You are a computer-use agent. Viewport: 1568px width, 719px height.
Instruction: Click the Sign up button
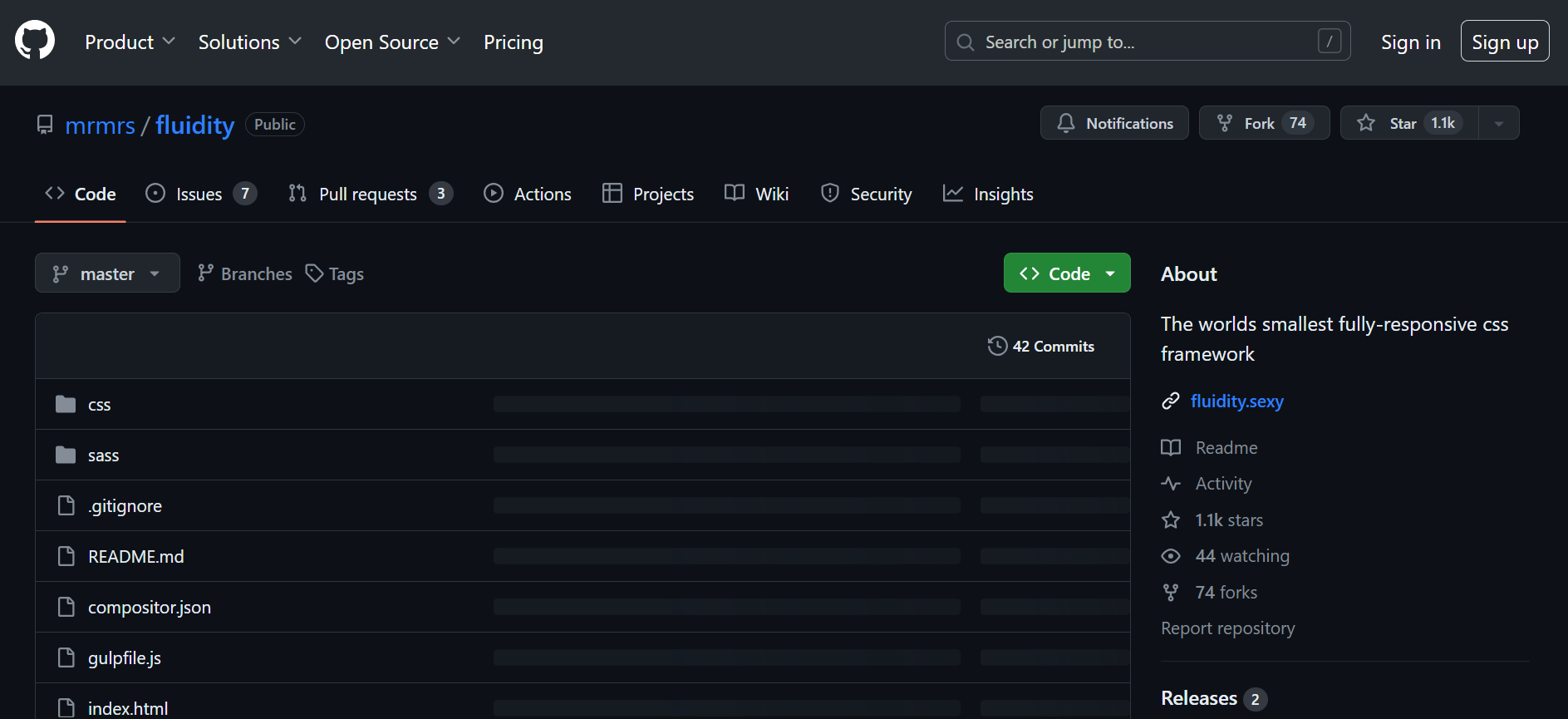[x=1504, y=42]
